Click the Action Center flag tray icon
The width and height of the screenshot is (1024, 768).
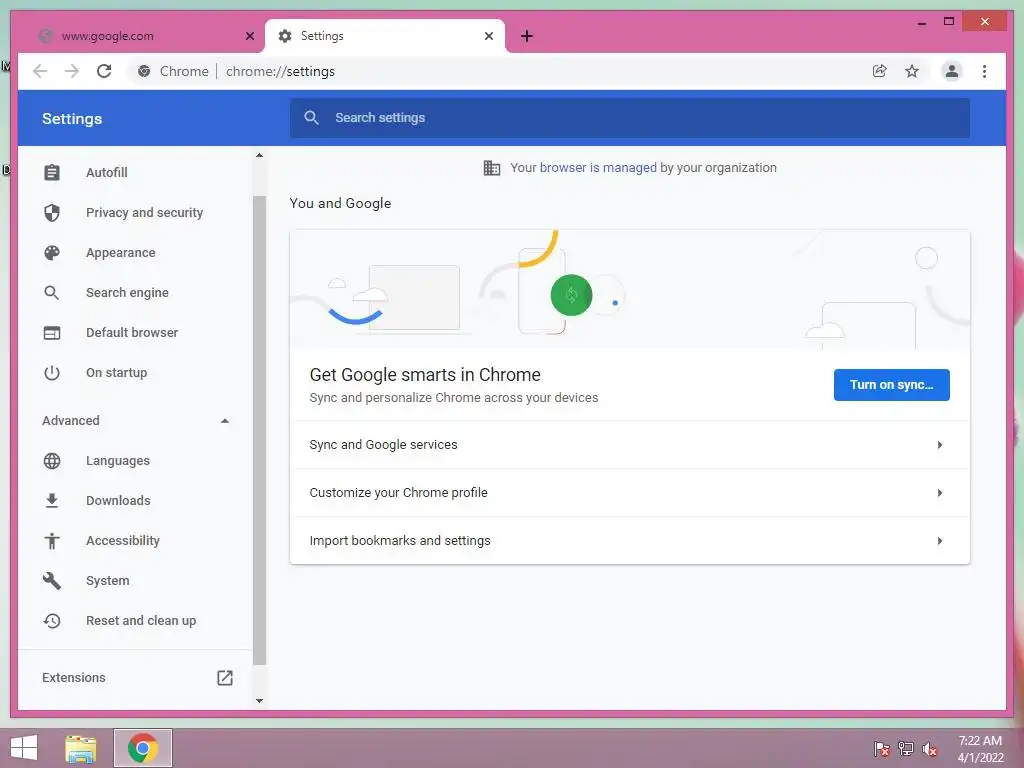click(882, 748)
